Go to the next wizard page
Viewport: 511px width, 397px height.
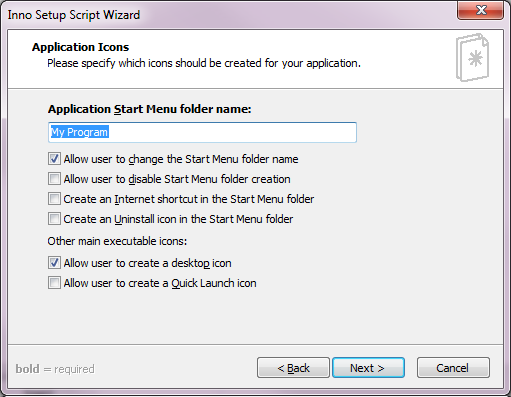pos(368,368)
